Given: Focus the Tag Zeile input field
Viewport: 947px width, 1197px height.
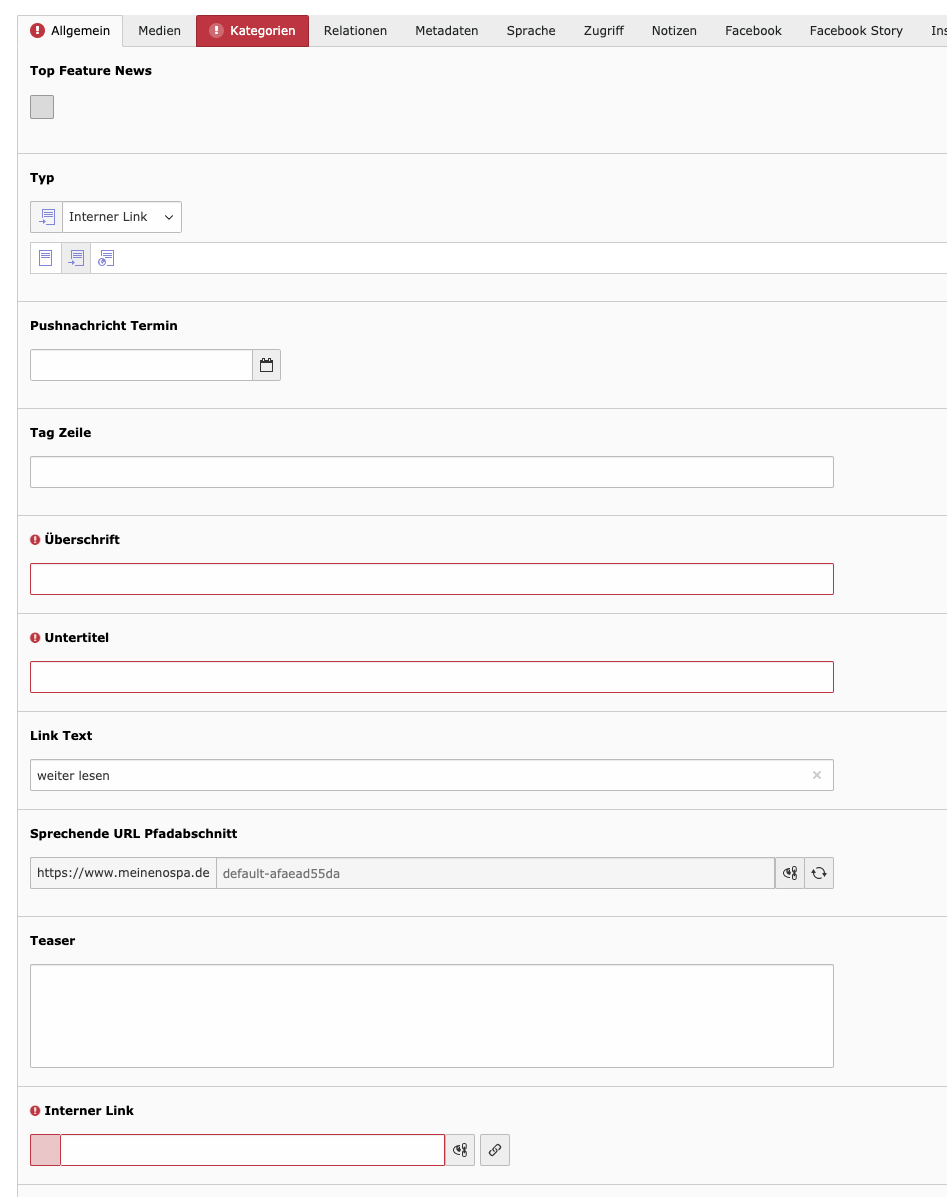Looking at the screenshot, I should [431, 472].
